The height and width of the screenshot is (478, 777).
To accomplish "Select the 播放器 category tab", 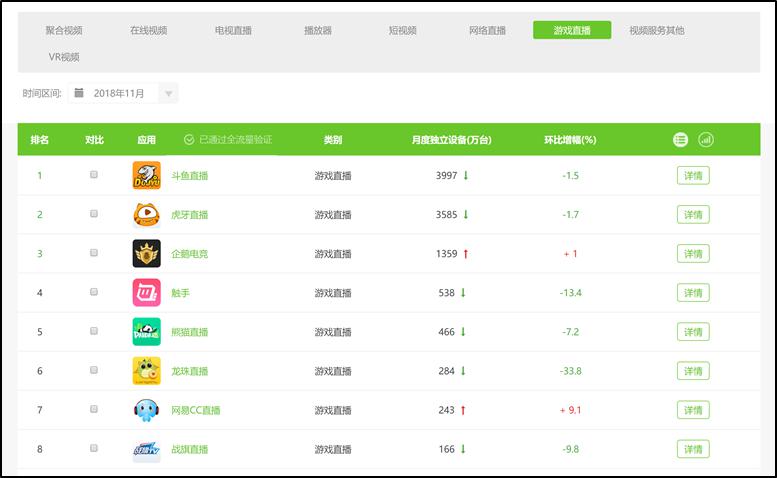I will coord(318,30).
